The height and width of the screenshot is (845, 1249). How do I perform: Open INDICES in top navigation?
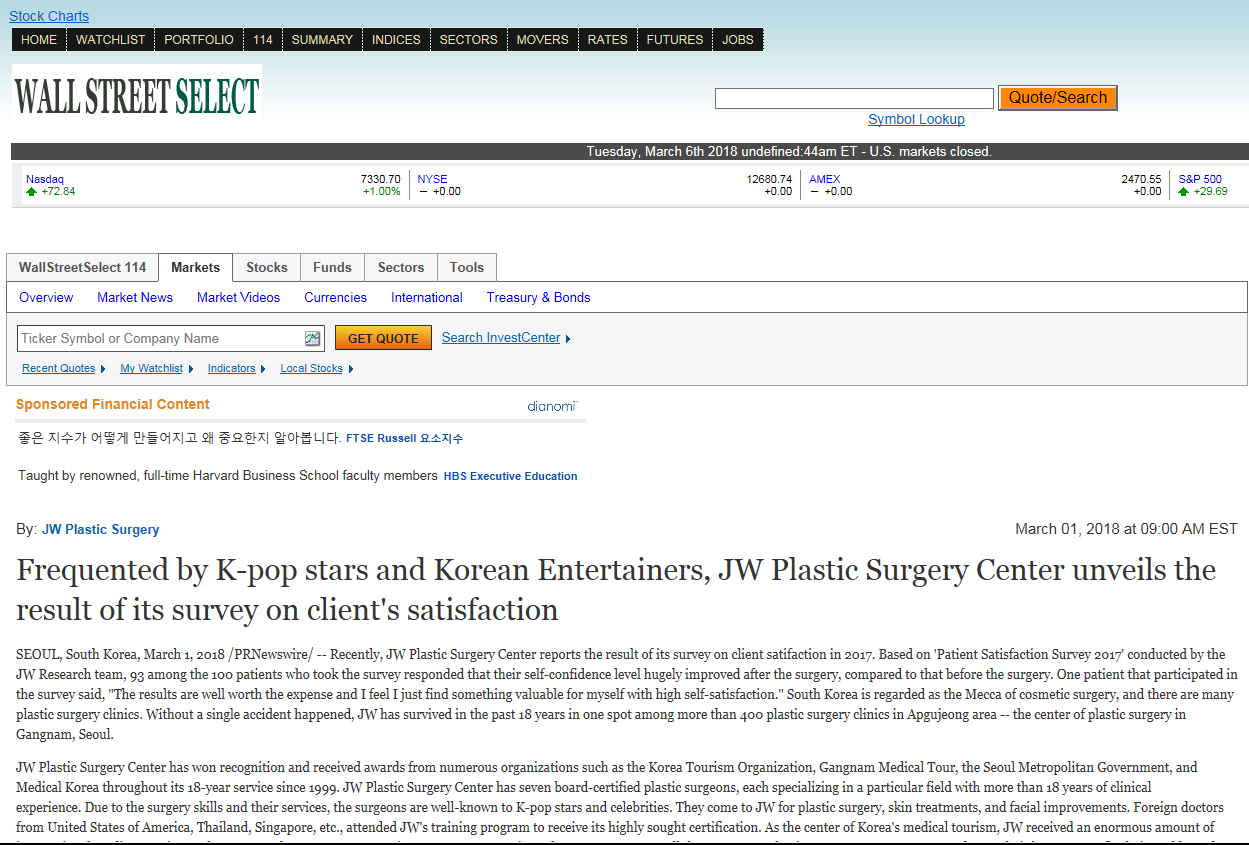coord(396,40)
